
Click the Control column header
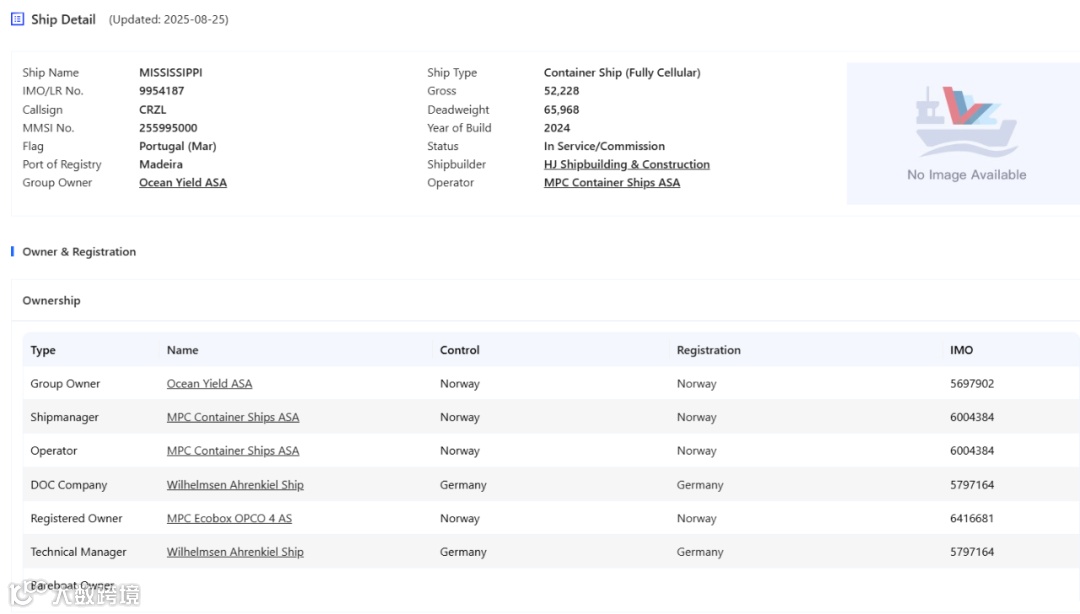pos(459,350)
